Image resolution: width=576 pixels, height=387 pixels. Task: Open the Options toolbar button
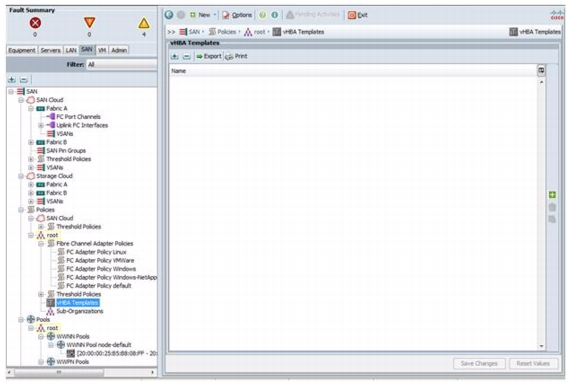click(237, 15)
